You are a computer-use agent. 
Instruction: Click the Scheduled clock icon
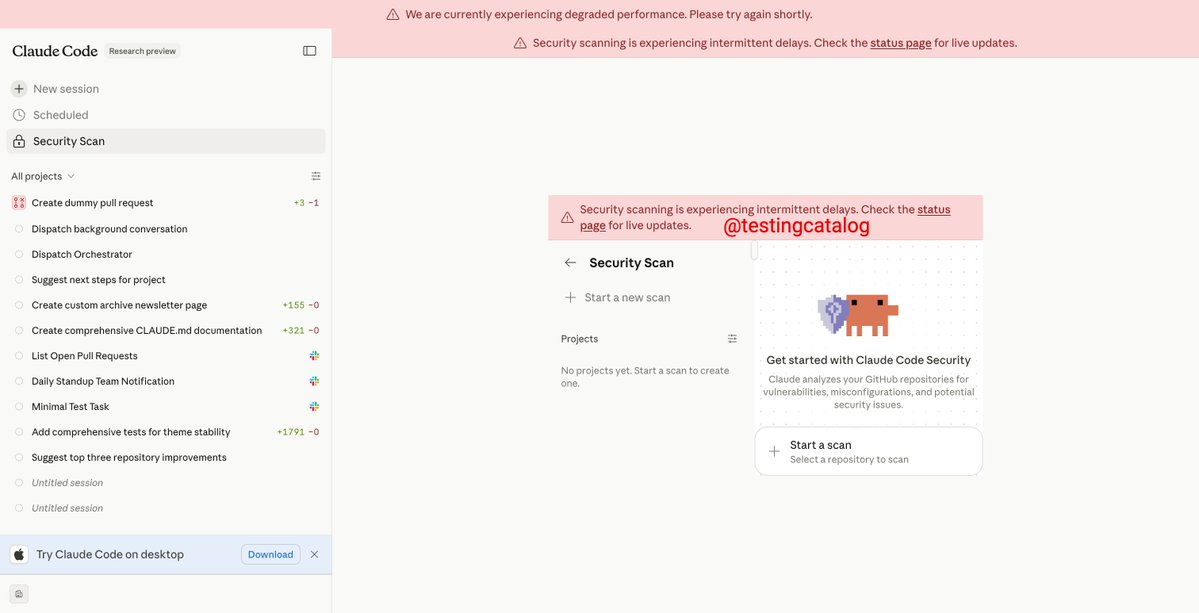[19, 115]
